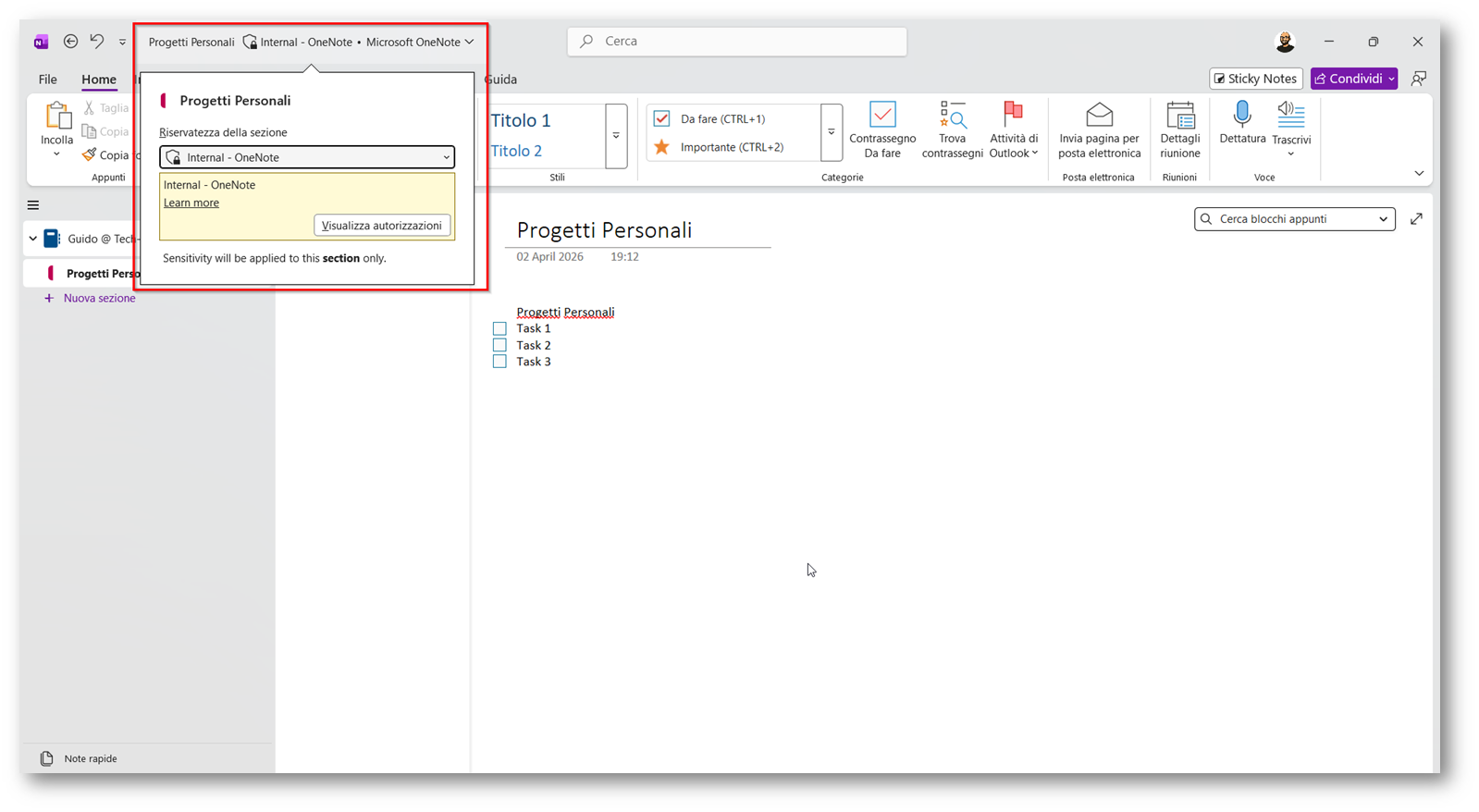Click the back arrow icon
Image resolution: width=1479 pixels, height=812 pixels.
point(70,42)
